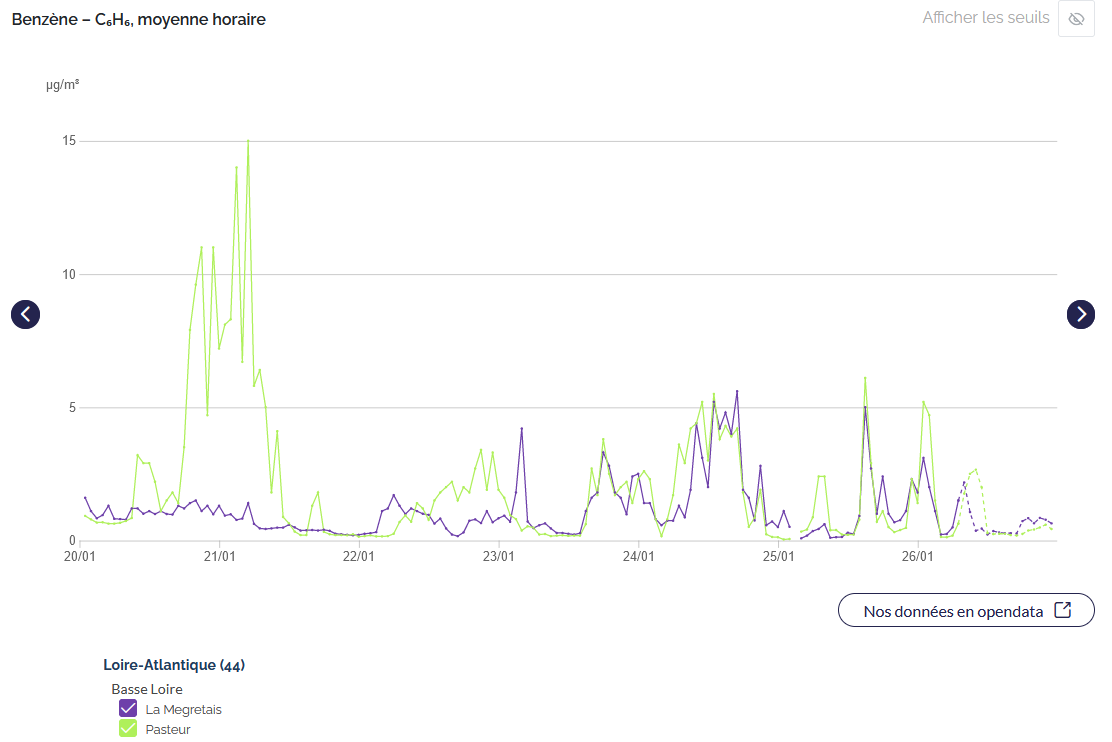
Task: Click the Pasteur legend label
Action: click(168, 729)
